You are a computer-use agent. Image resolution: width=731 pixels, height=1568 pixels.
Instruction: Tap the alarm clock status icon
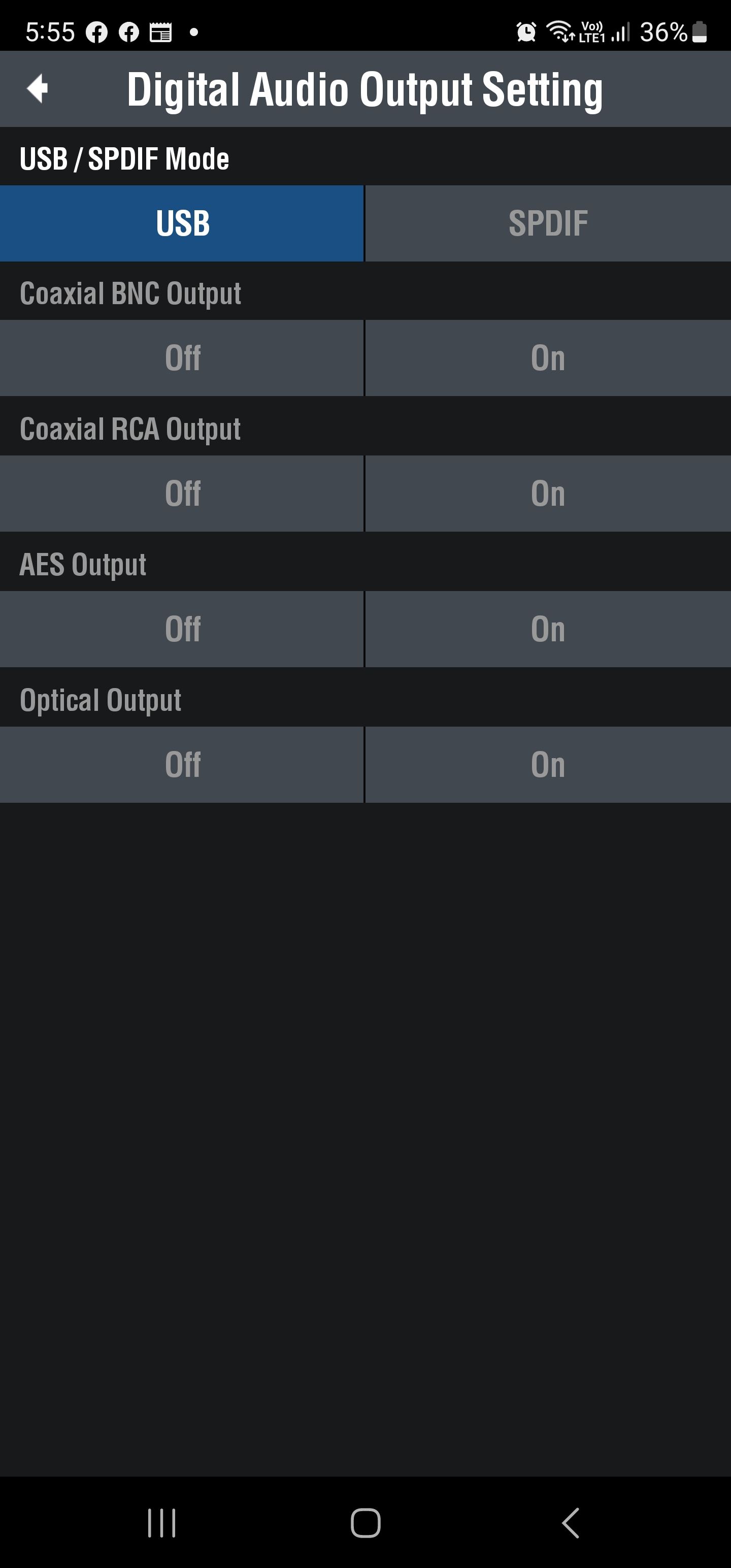point(526,31)
